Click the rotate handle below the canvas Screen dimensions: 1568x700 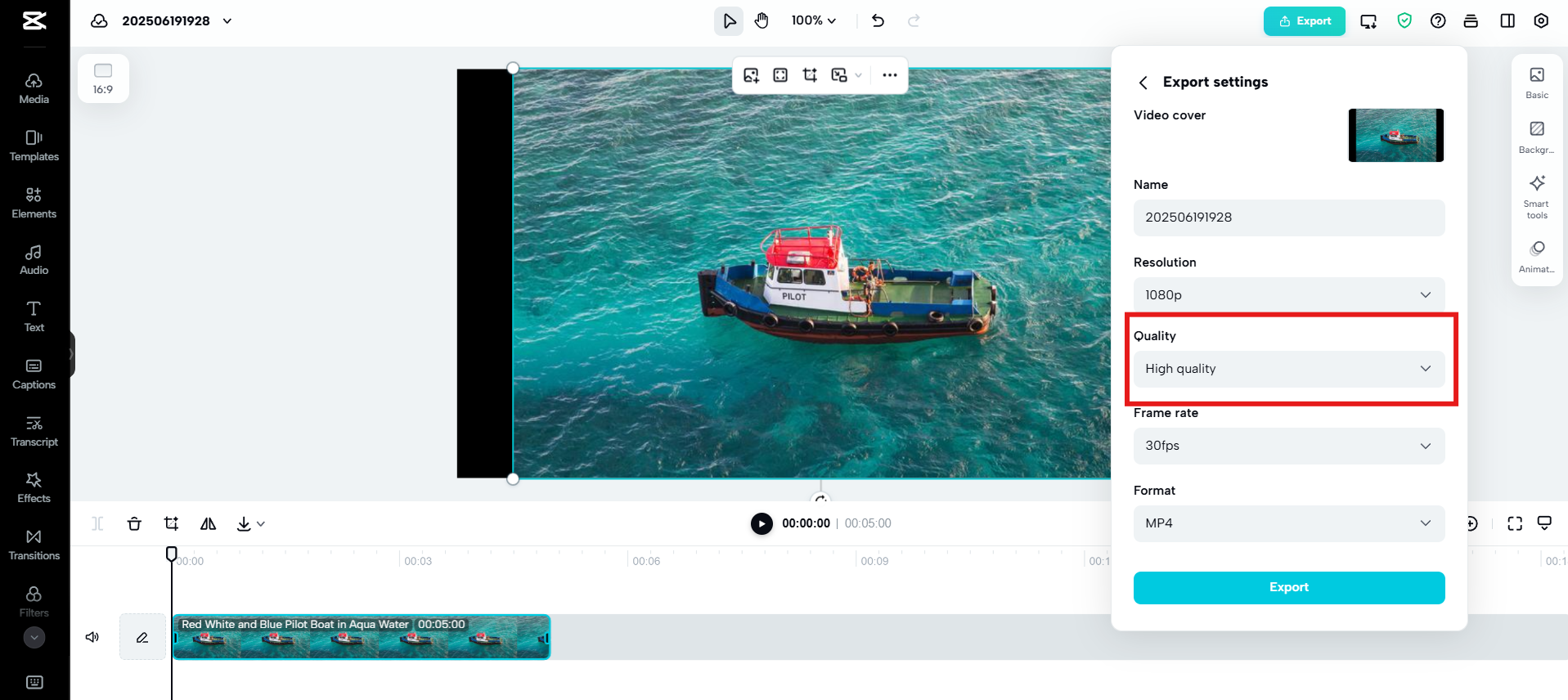click(820, 497)
